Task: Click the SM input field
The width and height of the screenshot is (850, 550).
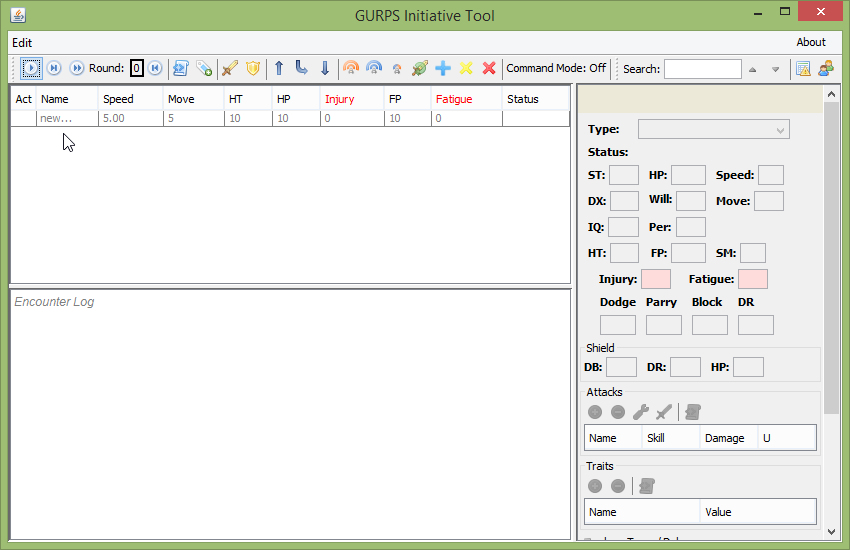Action: point(753,253)
